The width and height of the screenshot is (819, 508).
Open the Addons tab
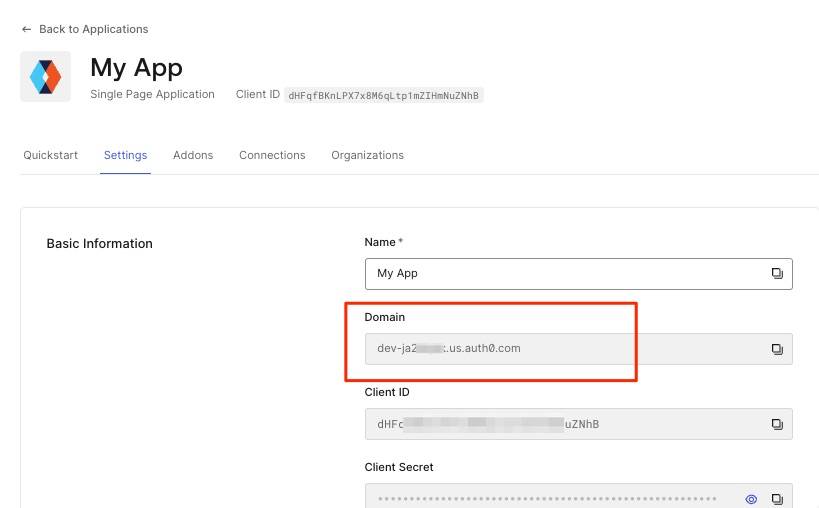193,155
